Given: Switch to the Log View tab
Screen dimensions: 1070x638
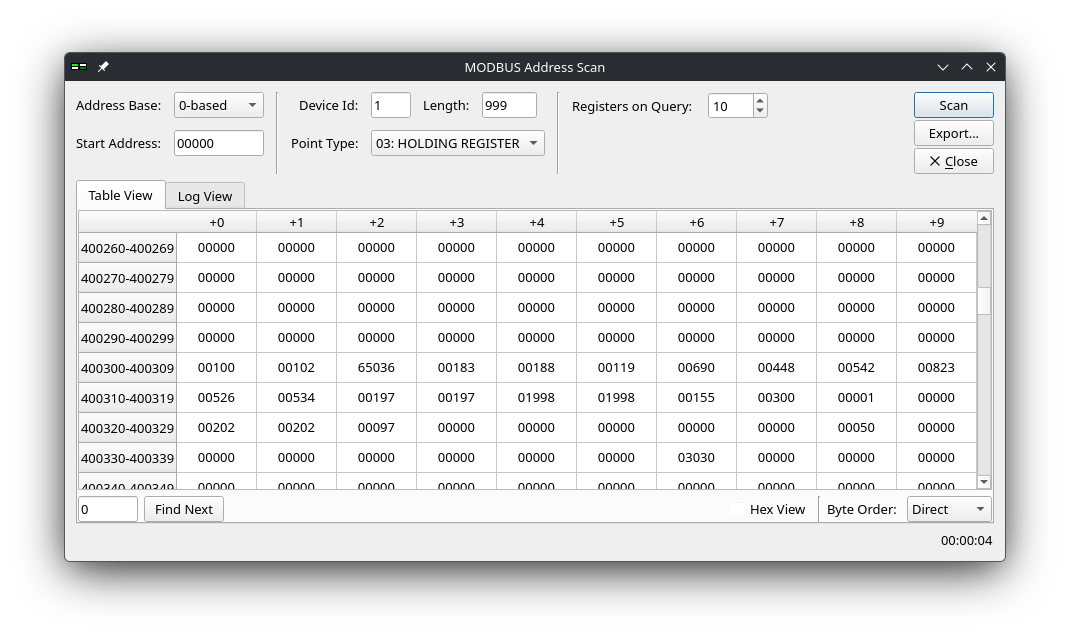Looking at the screenshot, I should pos(204,196).
